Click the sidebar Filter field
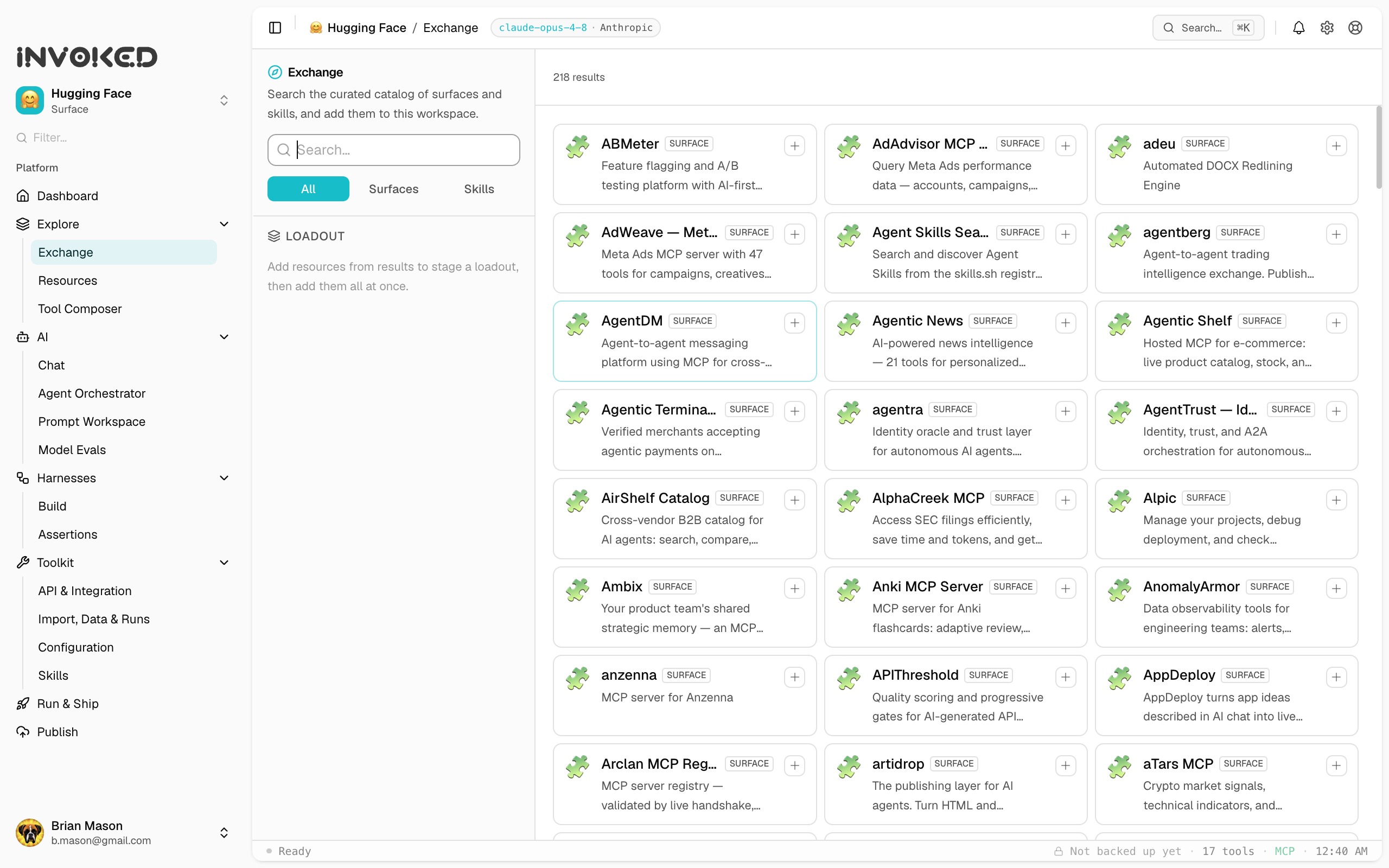The width and height of the screenshot is (1389, 868). [123, 138]
